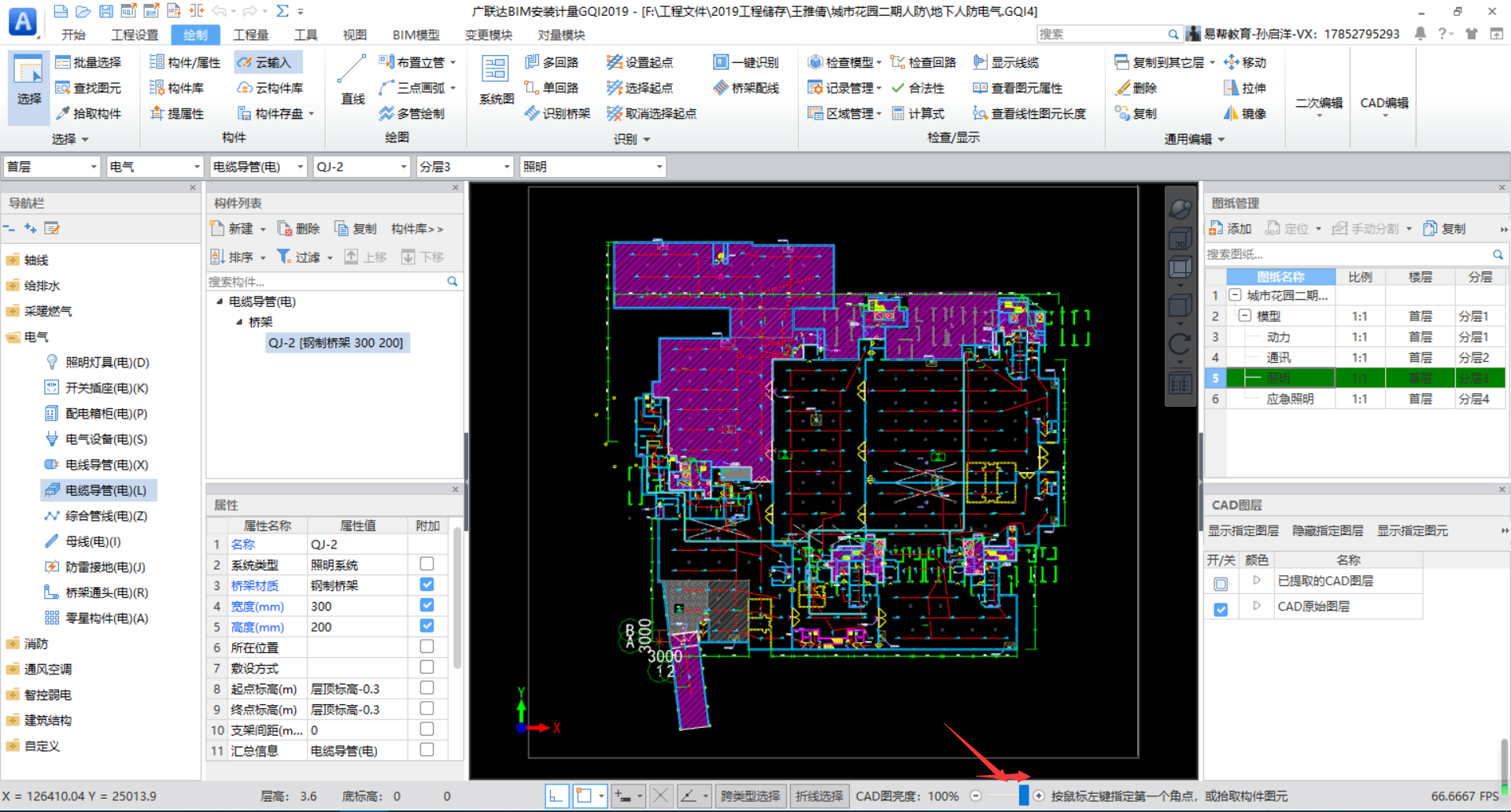Screen dimensions: 1511x812
Task: Switch to the 对量模块 ribbon tab
Action: [x=561, y=35]
